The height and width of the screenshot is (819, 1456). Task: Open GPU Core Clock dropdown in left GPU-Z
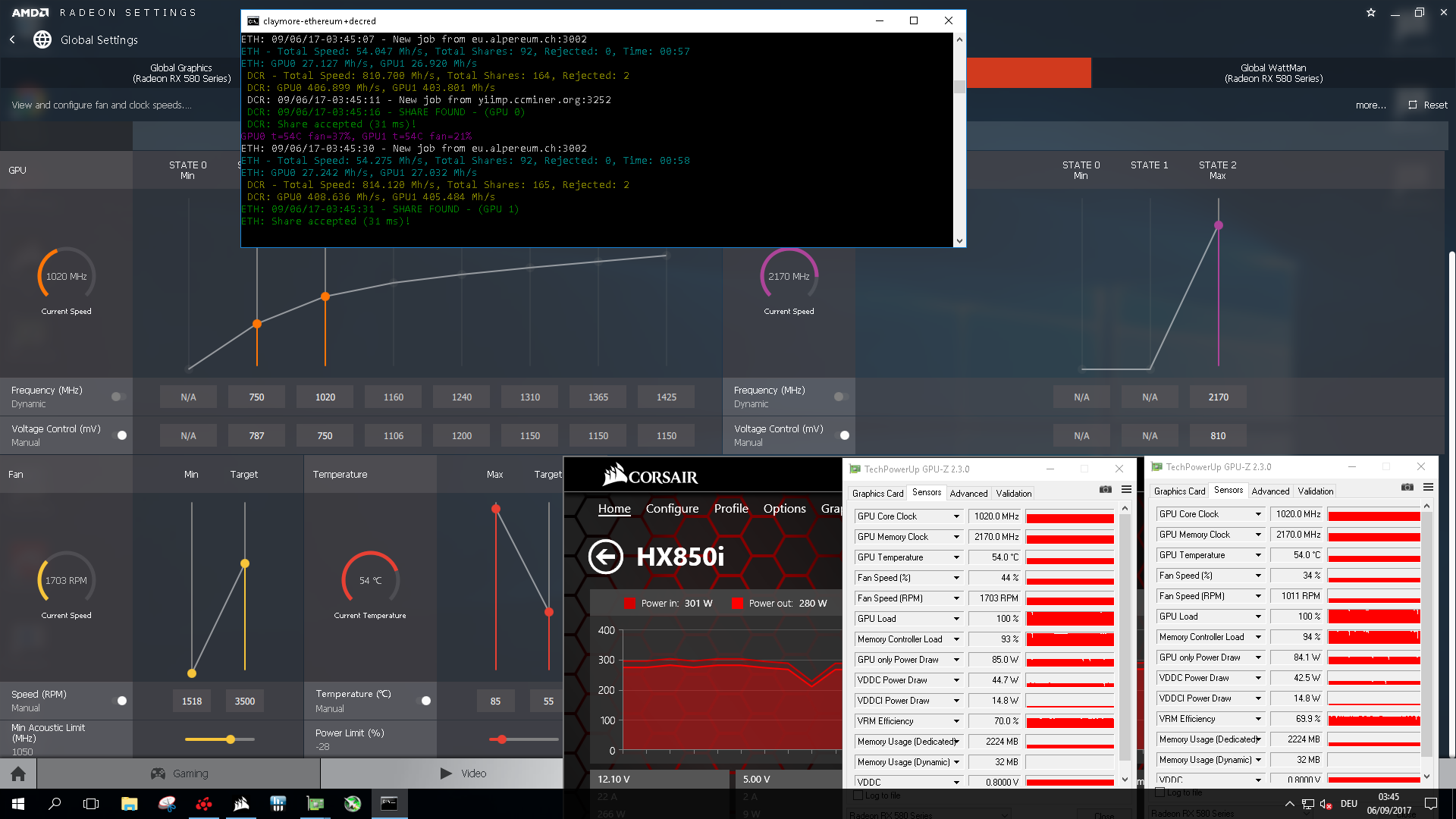click(x=956, y=516)
